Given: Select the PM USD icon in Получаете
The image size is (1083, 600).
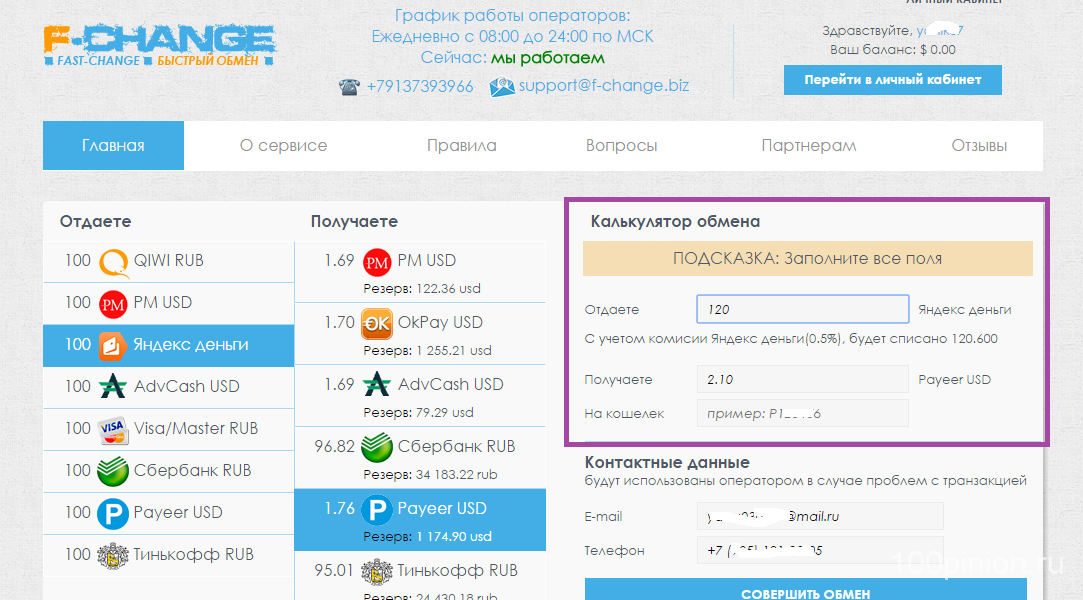Looking at the screenshot, I should point(377,262).
